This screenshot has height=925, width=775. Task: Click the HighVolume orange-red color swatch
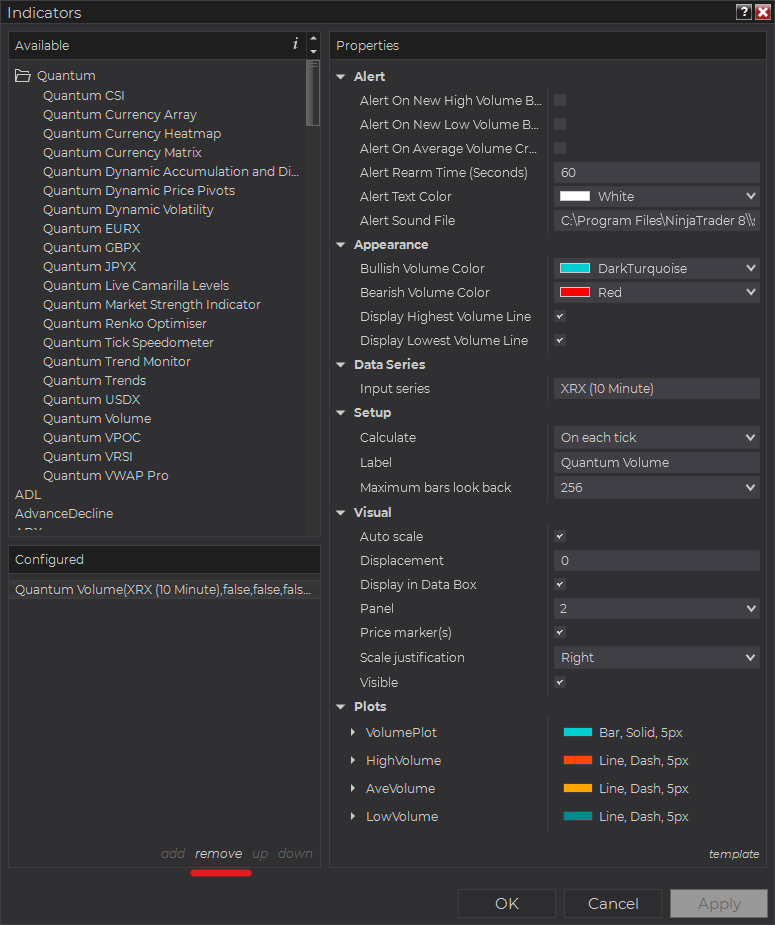(577, 760)
